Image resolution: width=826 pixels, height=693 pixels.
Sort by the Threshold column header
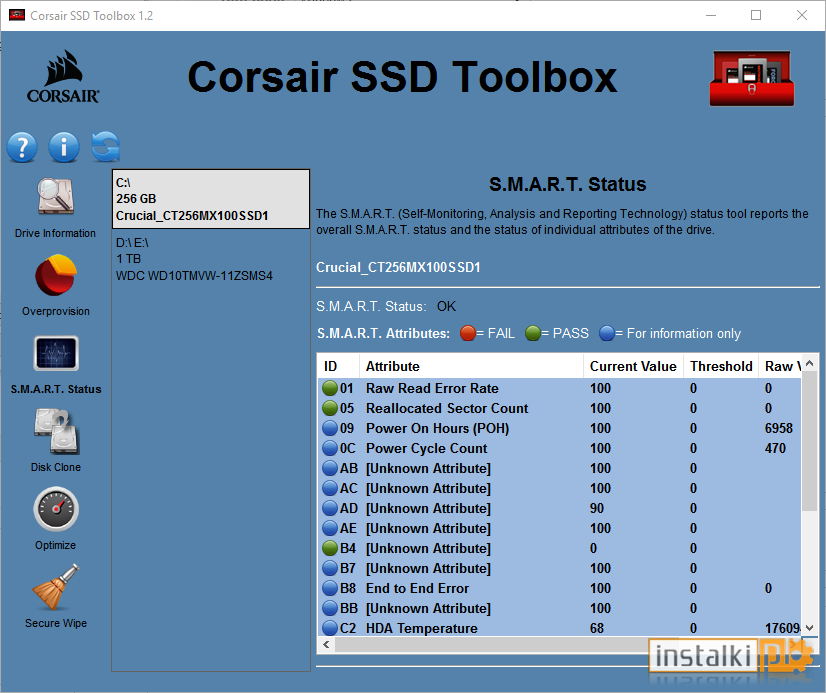tap(721, 366)
